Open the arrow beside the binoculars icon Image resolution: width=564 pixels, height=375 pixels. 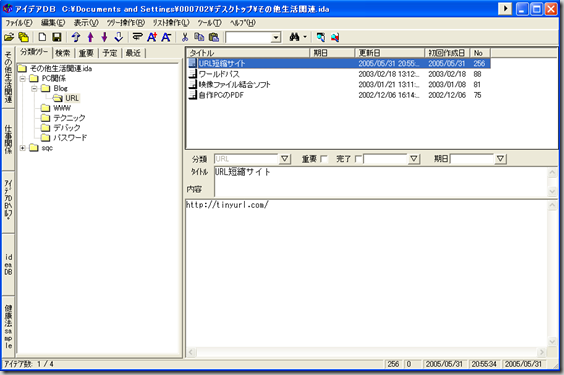pos(305,37)
